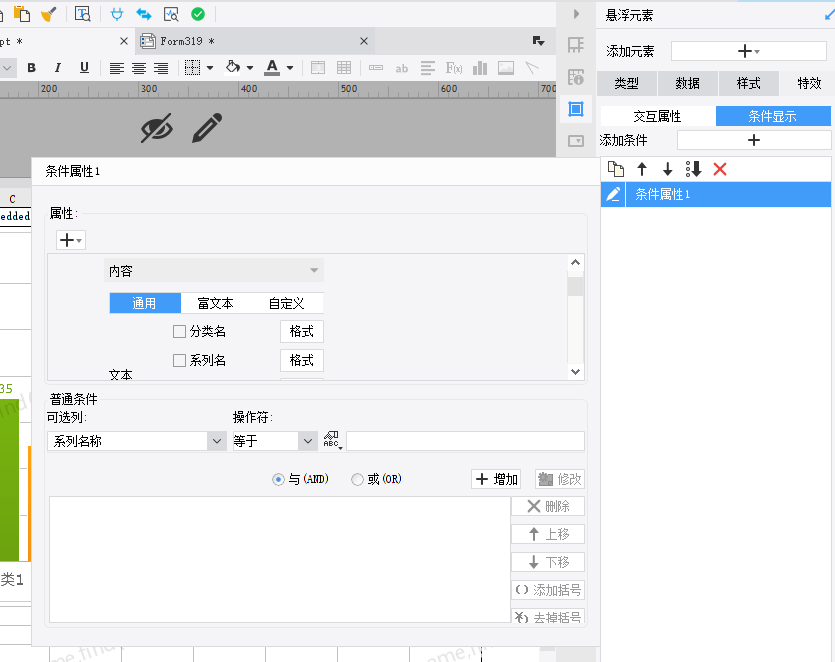Select the 自定义 option tab
The height and width of the screenshot is (662, 835).
(x=287, y=303)
